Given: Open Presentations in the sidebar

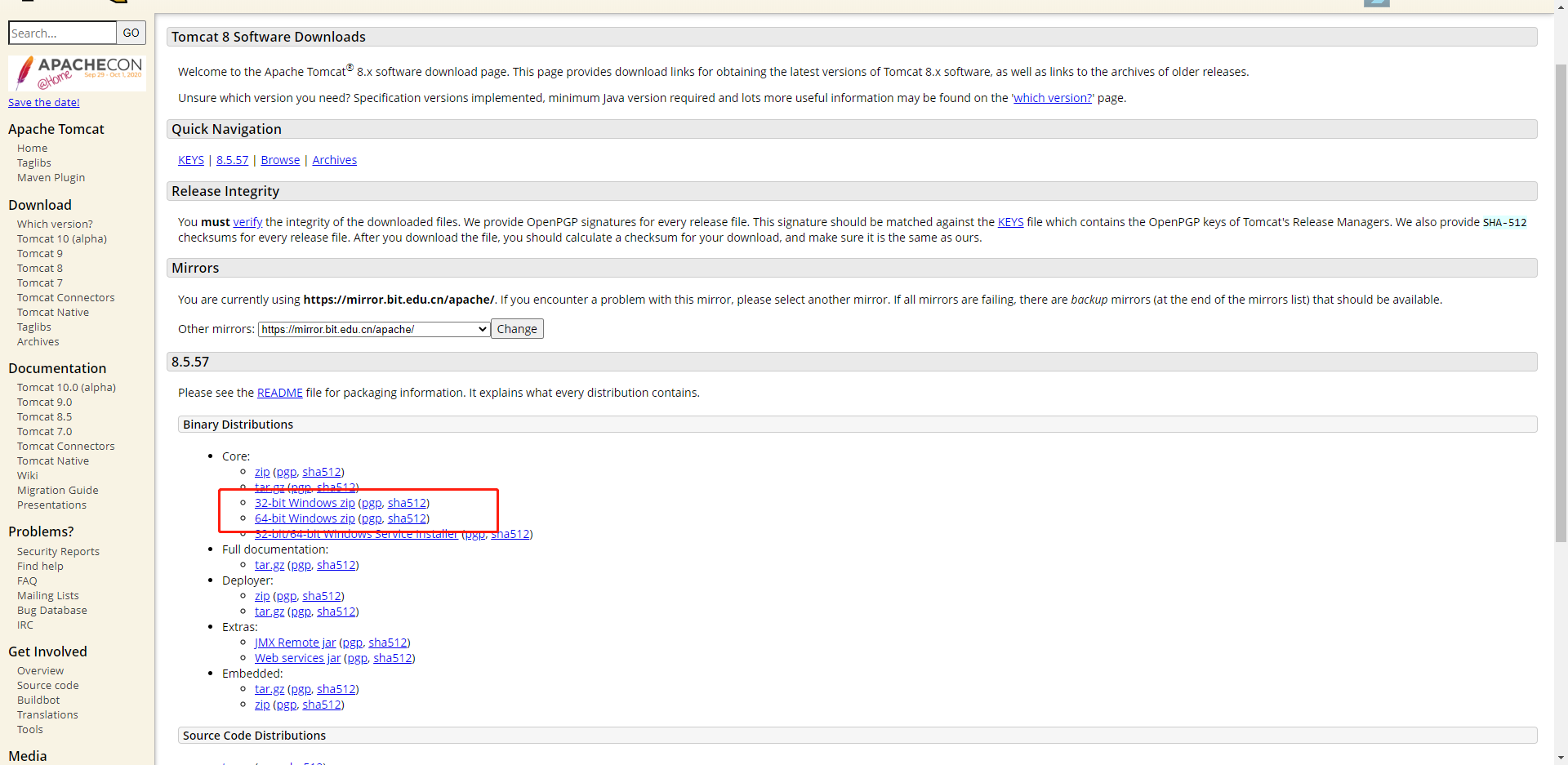Looking at the screenshot, I should pos(51,505).
